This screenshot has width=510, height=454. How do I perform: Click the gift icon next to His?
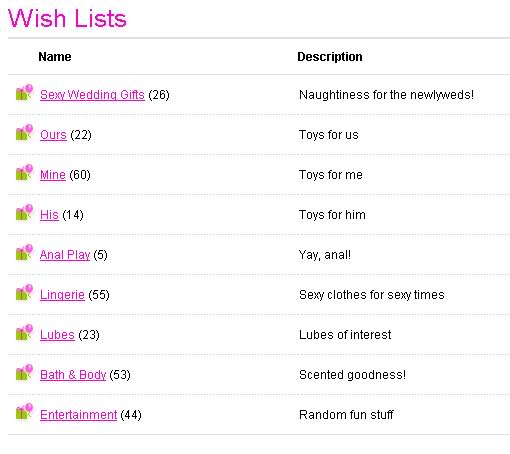[24, 212]
